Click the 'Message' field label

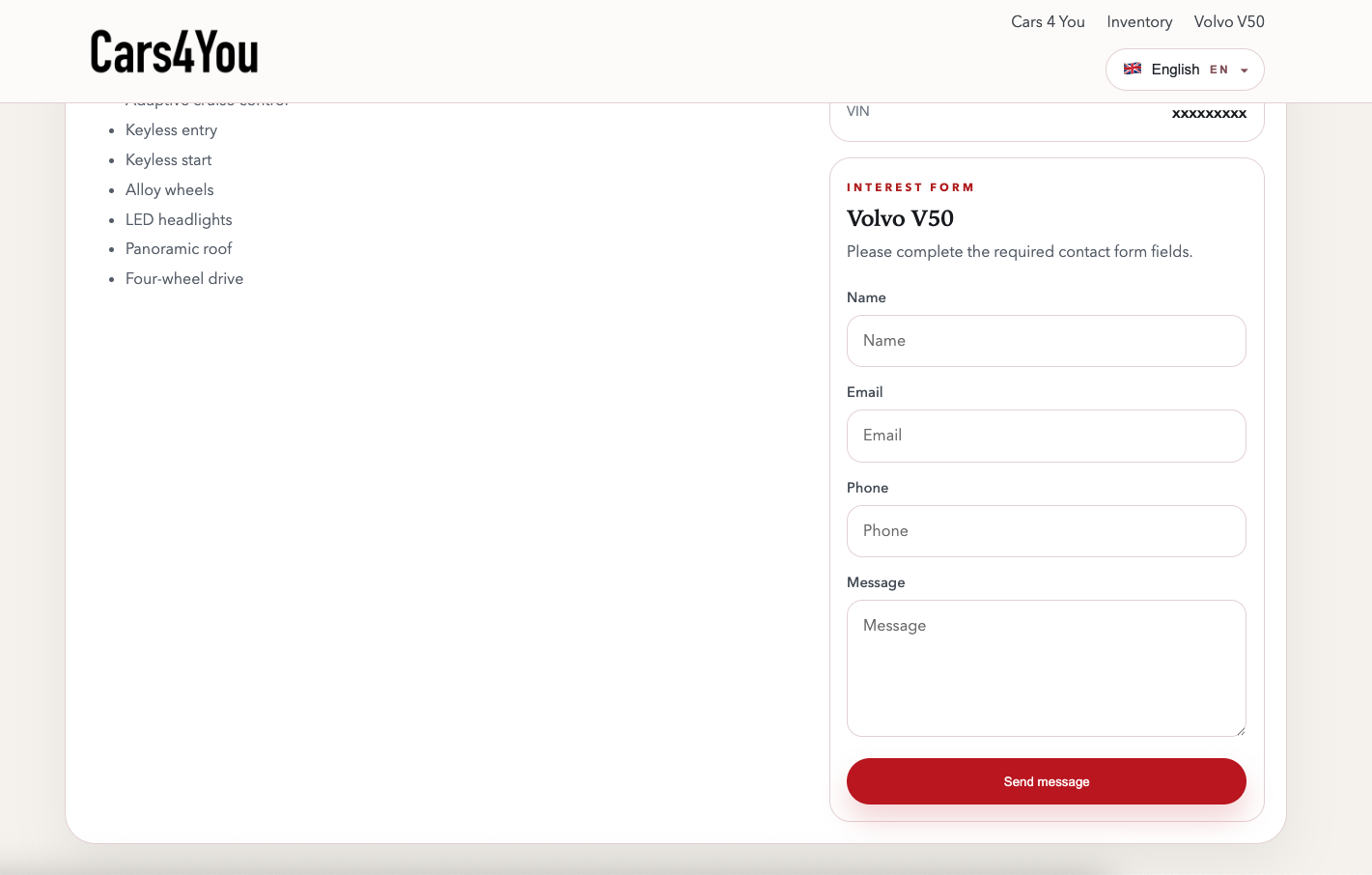pos(876,582)
